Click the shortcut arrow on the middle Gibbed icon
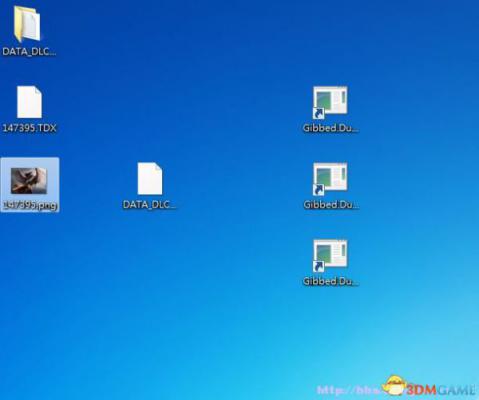479x400 pixels. point(318,190)
